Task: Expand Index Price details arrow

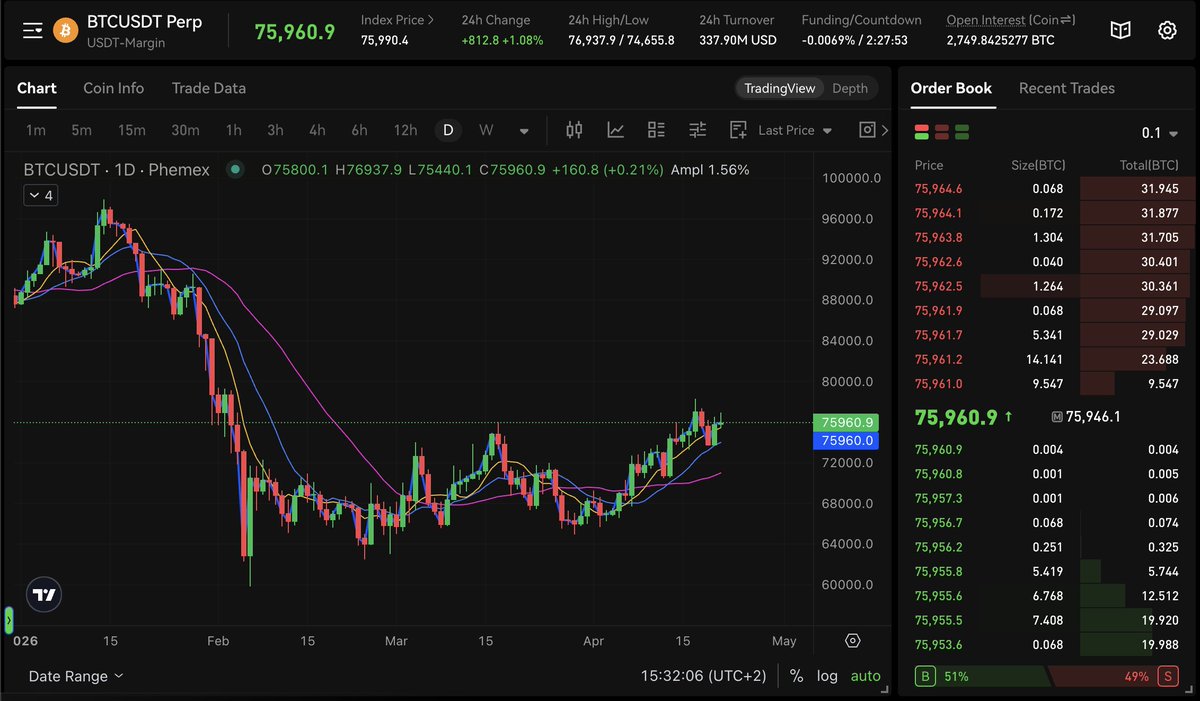Action: 430,20
